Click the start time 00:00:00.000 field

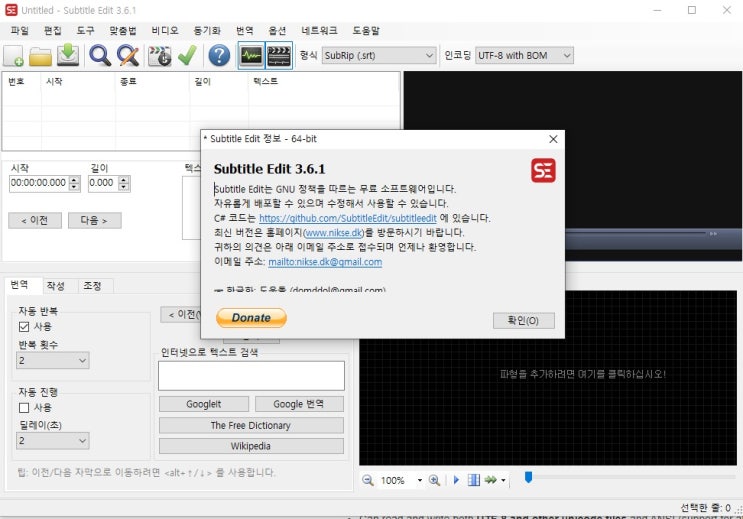(x=39, y=183)
